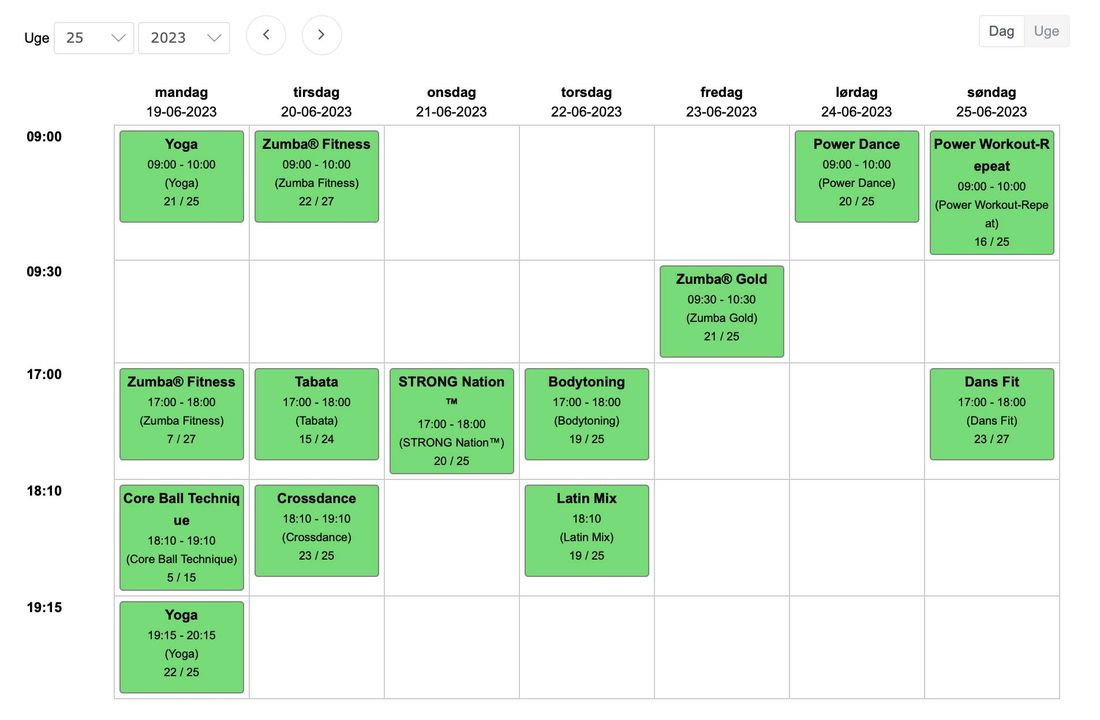Open Monday 09:00 Yoga class

(182, 176)
